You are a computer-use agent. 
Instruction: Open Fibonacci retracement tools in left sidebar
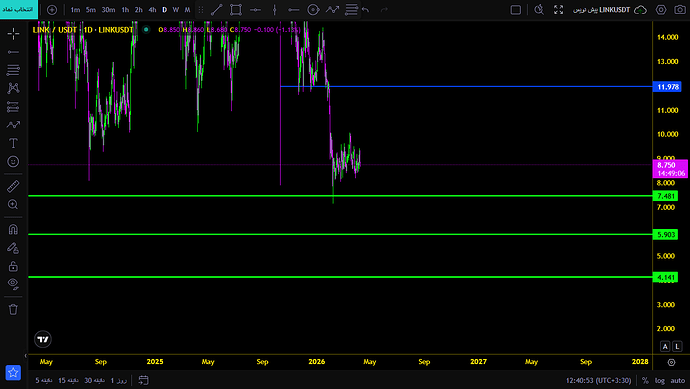(13, 70)
